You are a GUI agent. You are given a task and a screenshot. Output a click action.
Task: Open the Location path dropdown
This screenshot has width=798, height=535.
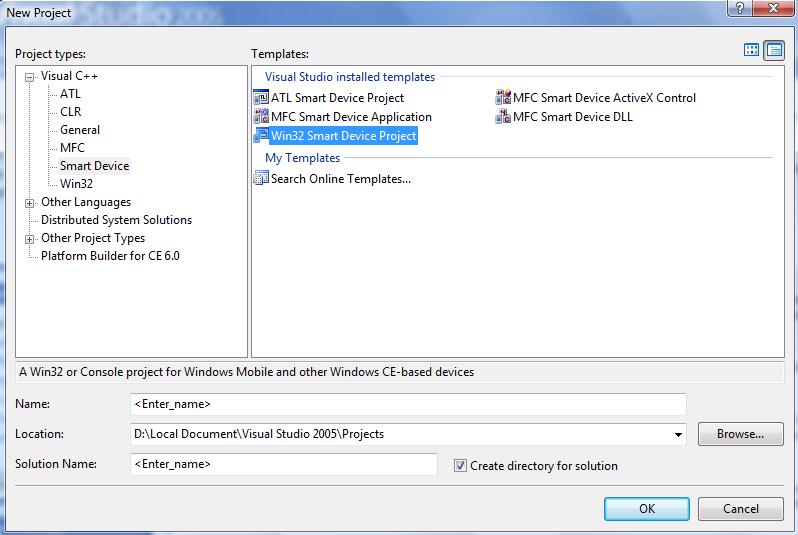(678, 434)
